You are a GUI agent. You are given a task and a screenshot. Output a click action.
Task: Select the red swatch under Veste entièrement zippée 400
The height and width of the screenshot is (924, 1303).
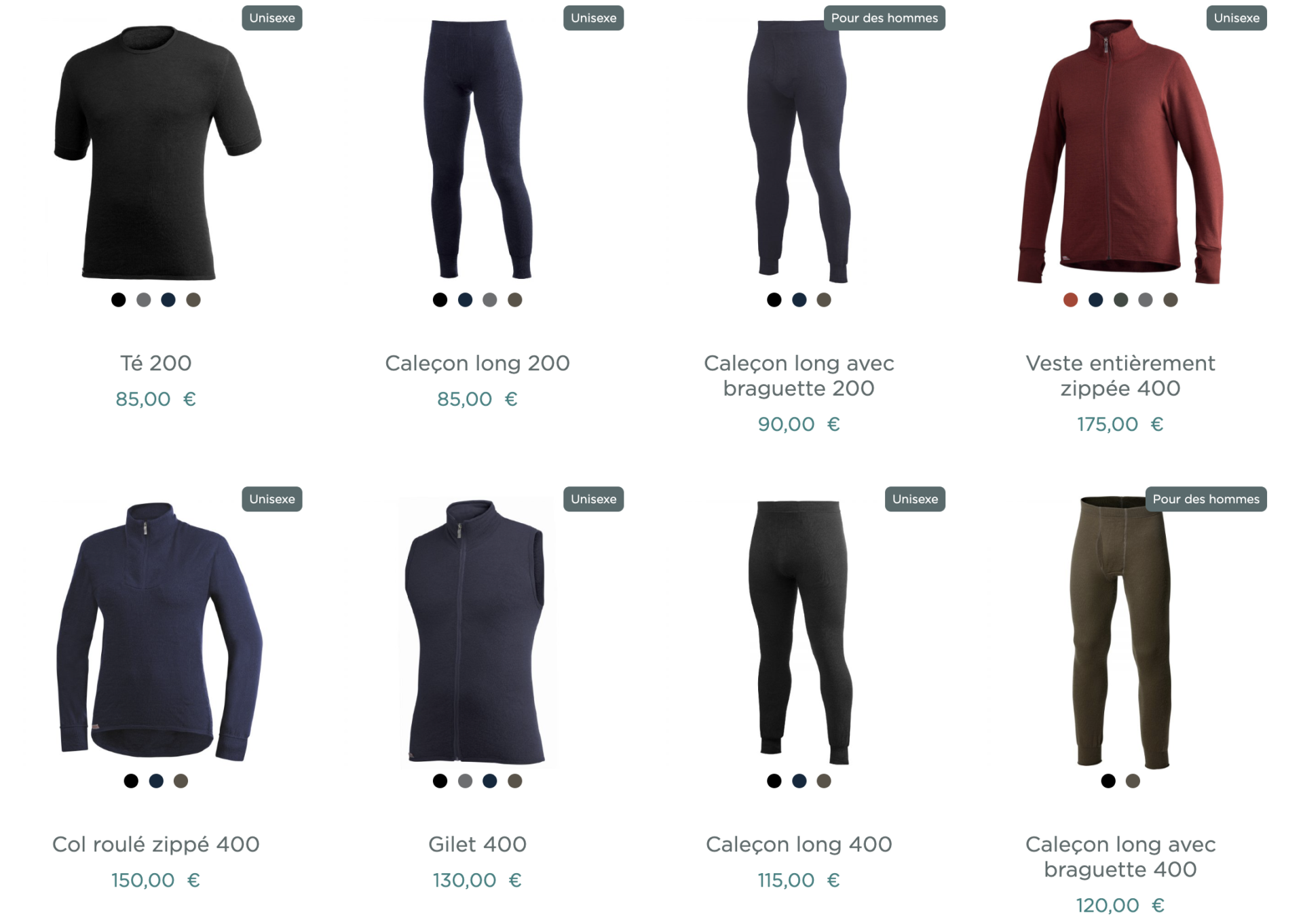click(x=1070, y=300)
